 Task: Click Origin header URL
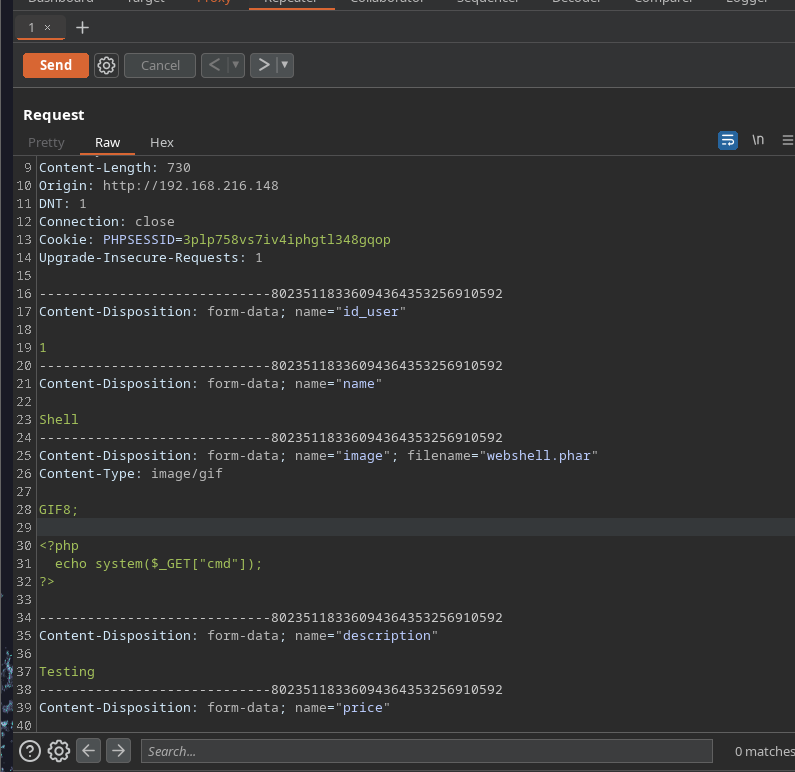[x=191, y=186]
